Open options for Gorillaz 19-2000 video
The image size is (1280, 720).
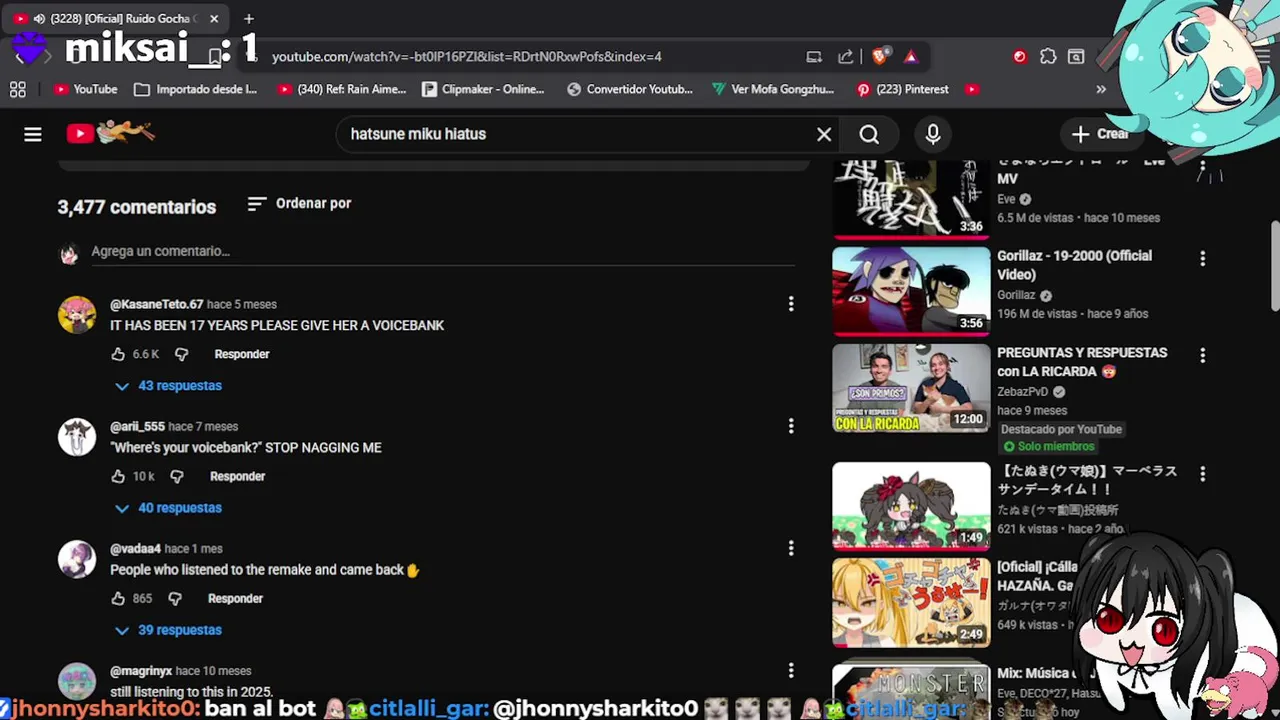[x=1202, y=258]
